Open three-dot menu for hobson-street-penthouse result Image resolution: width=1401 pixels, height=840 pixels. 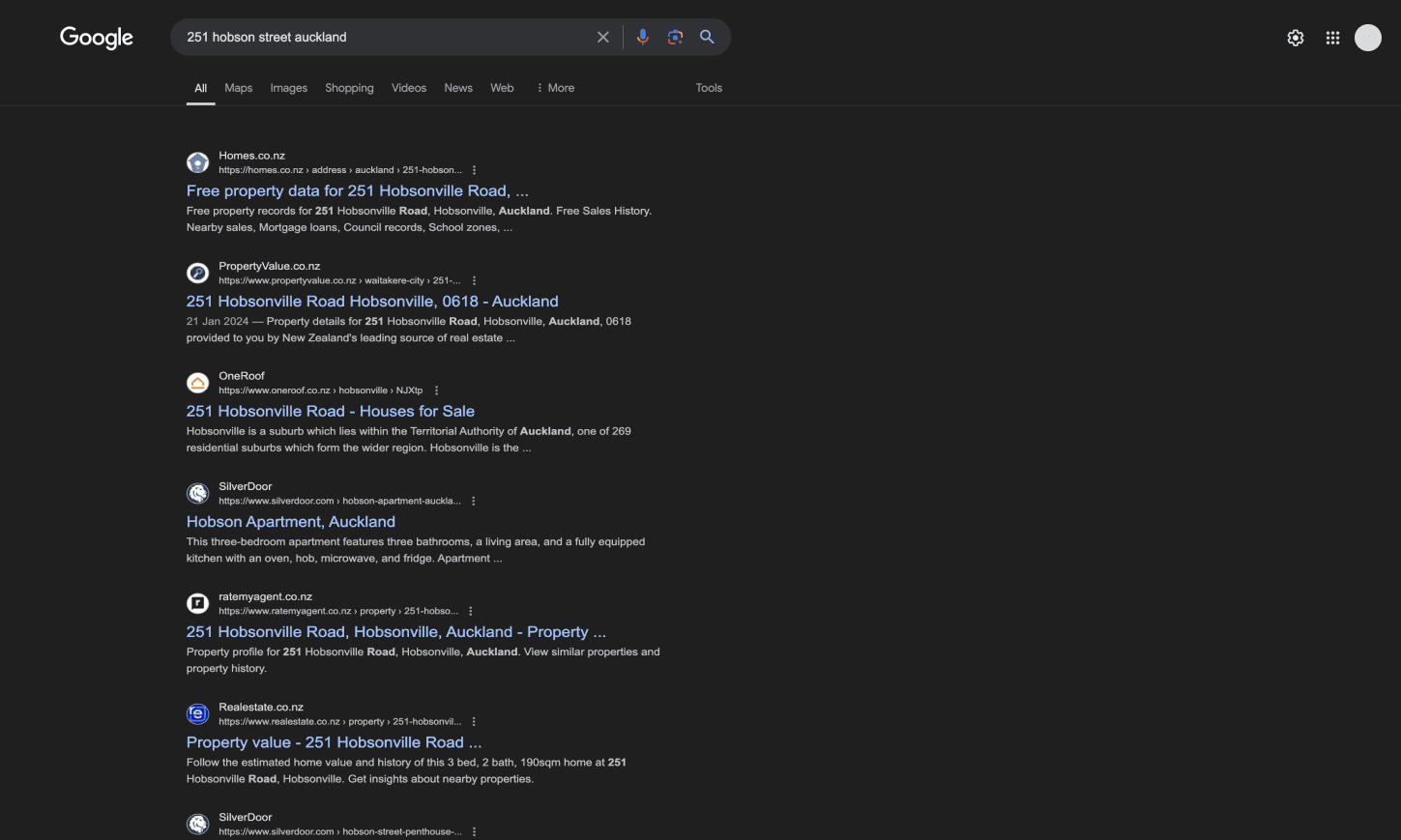[x=474, y=831]
